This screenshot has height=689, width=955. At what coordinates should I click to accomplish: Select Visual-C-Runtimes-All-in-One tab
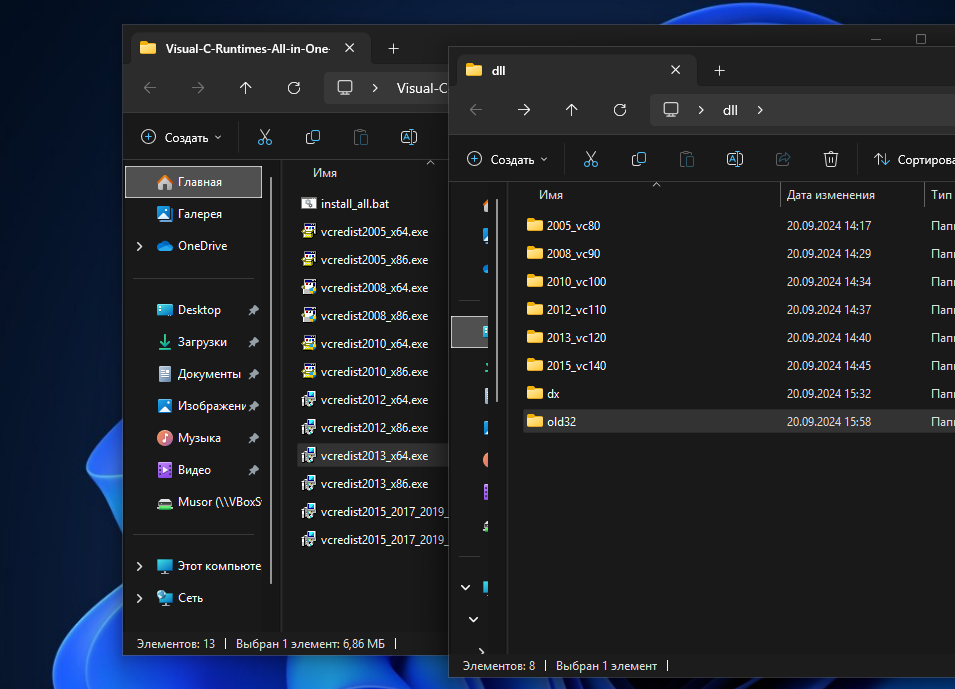coord(251,49)
